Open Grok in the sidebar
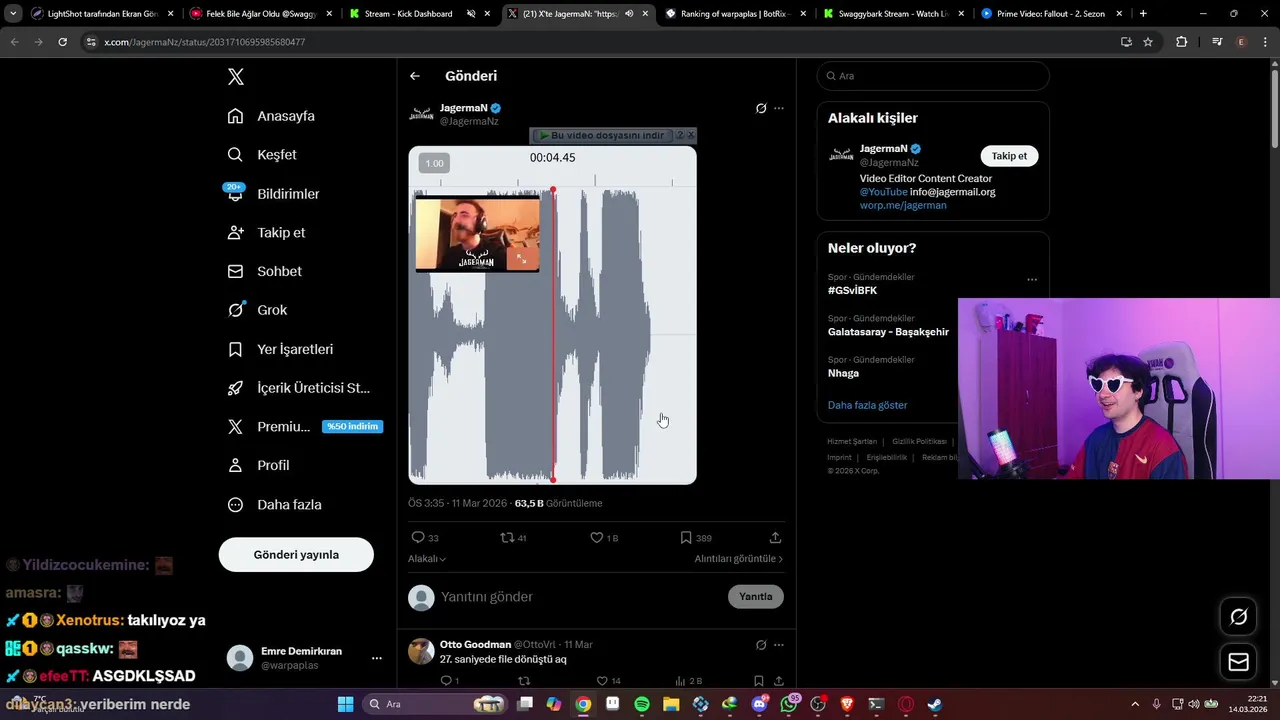 pyautogui.click(x=258, y=310)
